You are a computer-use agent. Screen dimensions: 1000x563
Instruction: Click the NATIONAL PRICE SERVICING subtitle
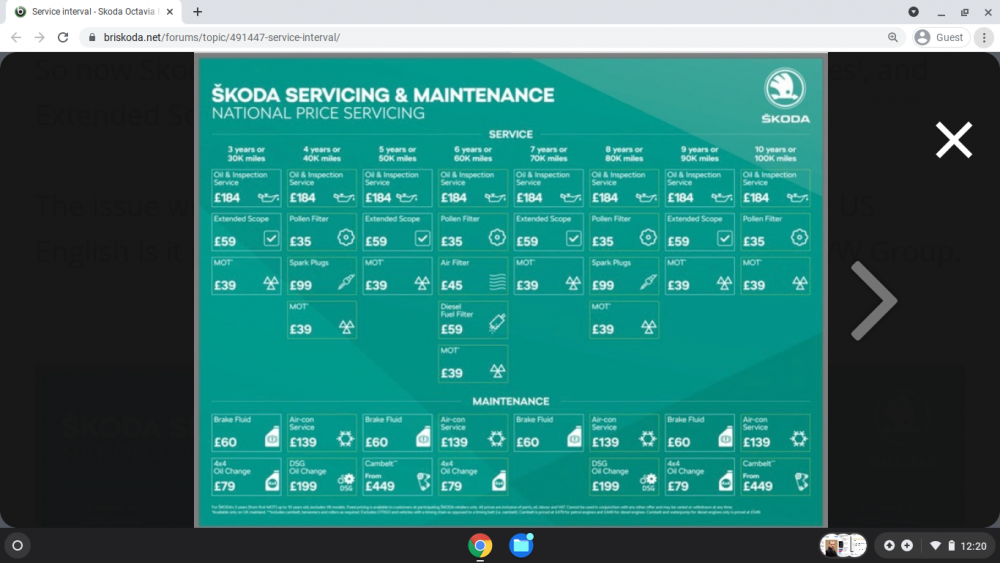pyautogui.click(x=318, y=113)
